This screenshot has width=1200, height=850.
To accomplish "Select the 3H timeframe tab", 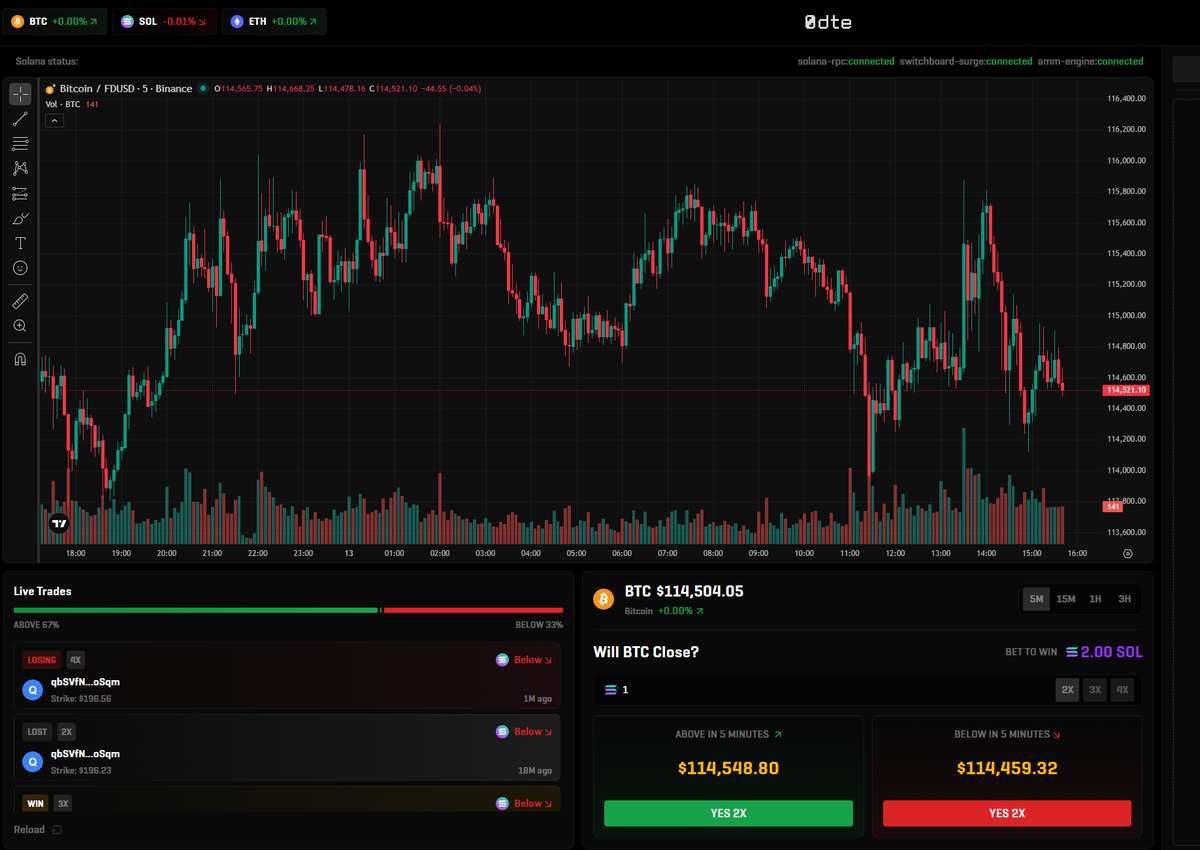I will 1124,599.
